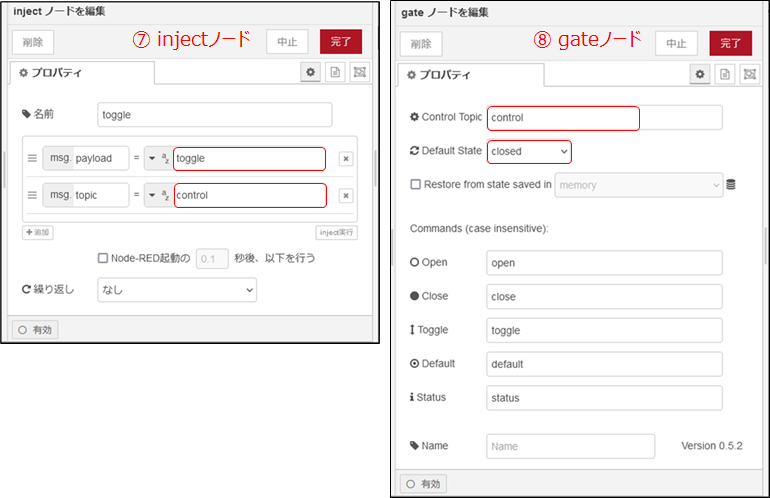Open inject node settings gear icon
Image resolution: width=770 pixels, height=498 pixels.
coord(311,73)
